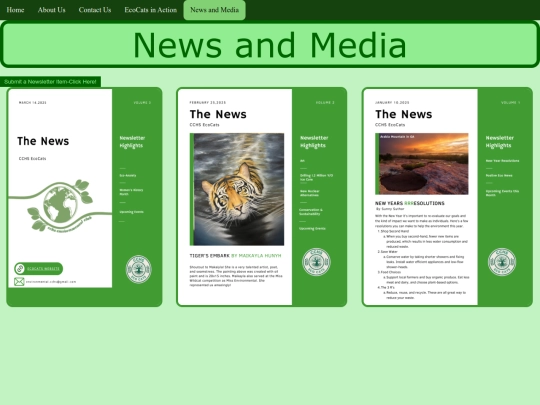Click the February 25 date label
Screen dimensions: 540x405
[x=208, y=103]
